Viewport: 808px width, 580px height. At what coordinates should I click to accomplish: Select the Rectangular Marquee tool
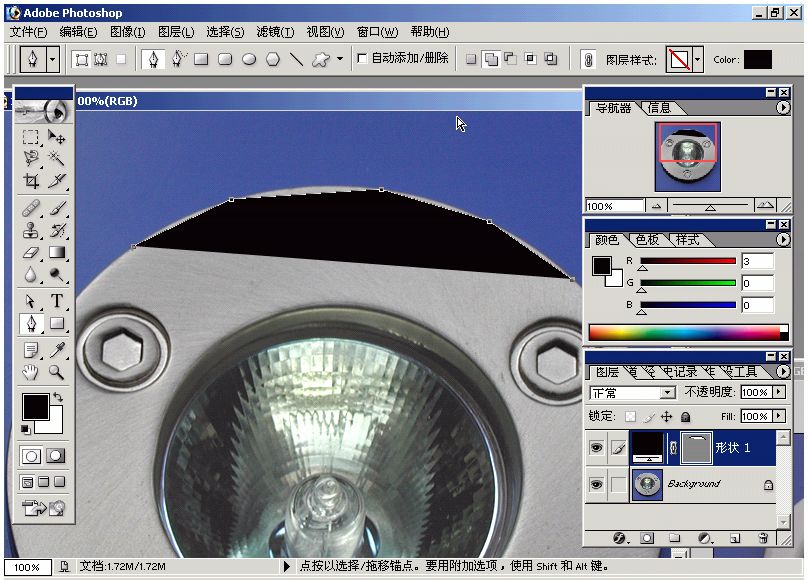[x=30, y=137]
